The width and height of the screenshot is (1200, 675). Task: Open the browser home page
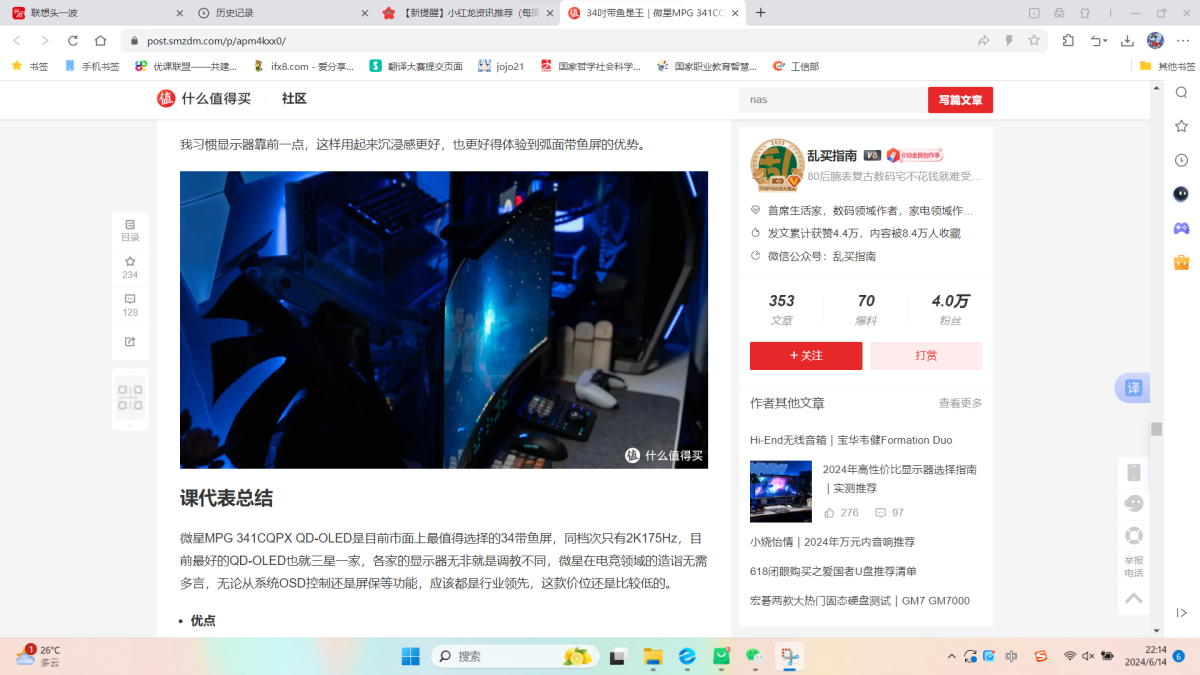(101, 41)
